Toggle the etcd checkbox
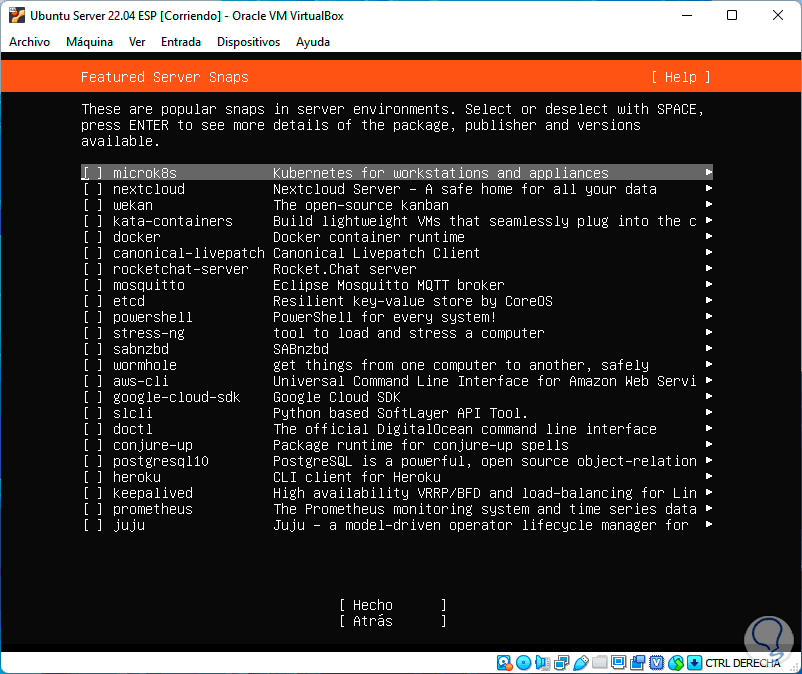This screenshot has height=674, width=802. pyautogui.click(x=93, y=301)
